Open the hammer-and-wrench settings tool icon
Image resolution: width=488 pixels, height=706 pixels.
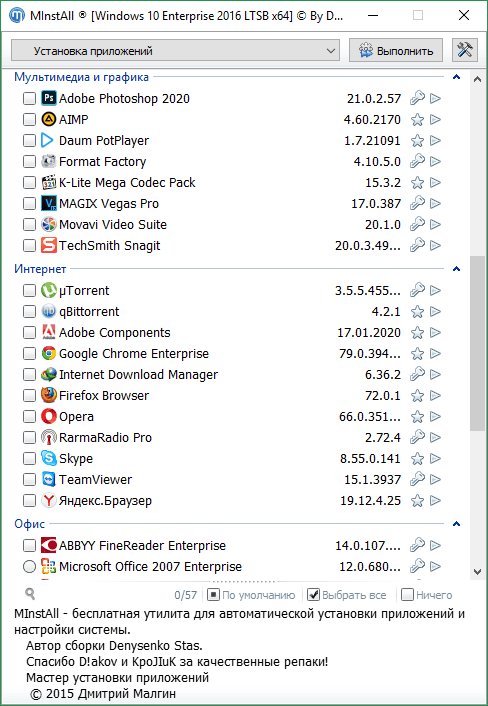click(x=465, y=50)
